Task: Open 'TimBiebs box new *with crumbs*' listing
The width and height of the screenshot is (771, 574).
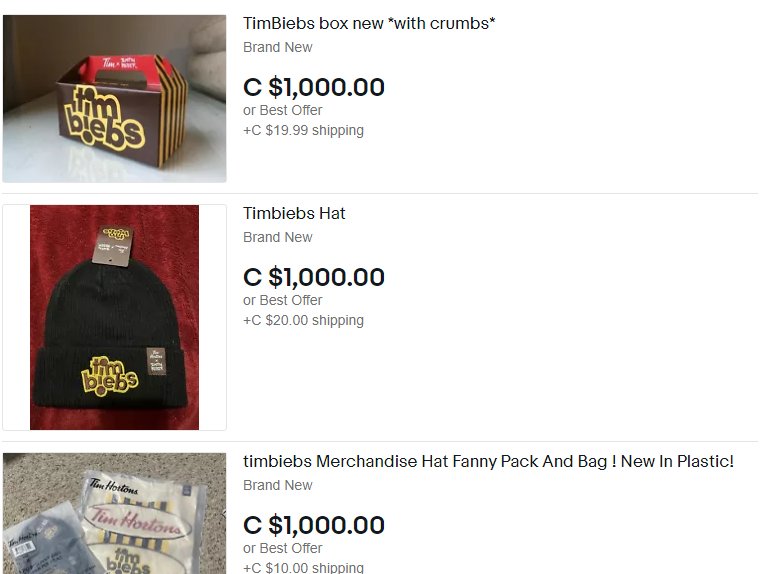Action: click(x=369, y=23)
